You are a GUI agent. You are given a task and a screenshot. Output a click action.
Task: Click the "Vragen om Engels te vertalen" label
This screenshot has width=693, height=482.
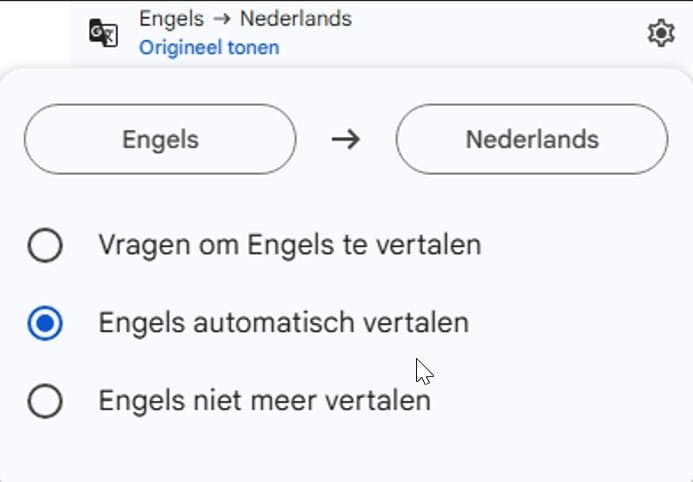pyautogui.click(x=290, y=245)
